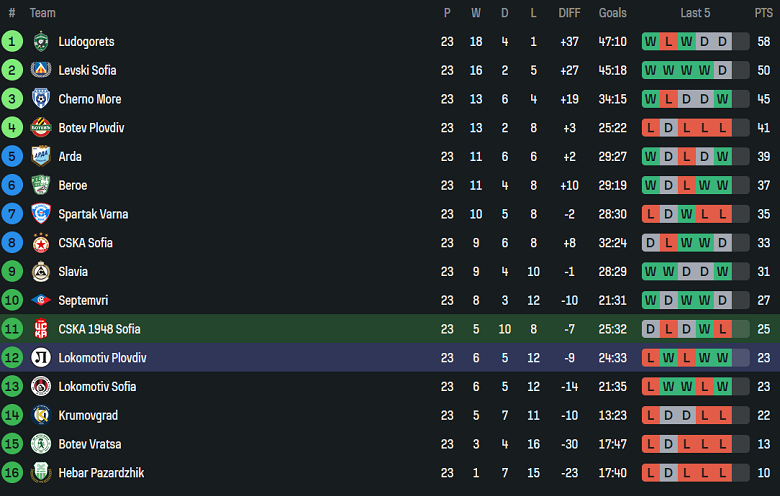780x496 pixels.
Task: Click the Levski Sofia team logo
Action: (x=41, y=70)
